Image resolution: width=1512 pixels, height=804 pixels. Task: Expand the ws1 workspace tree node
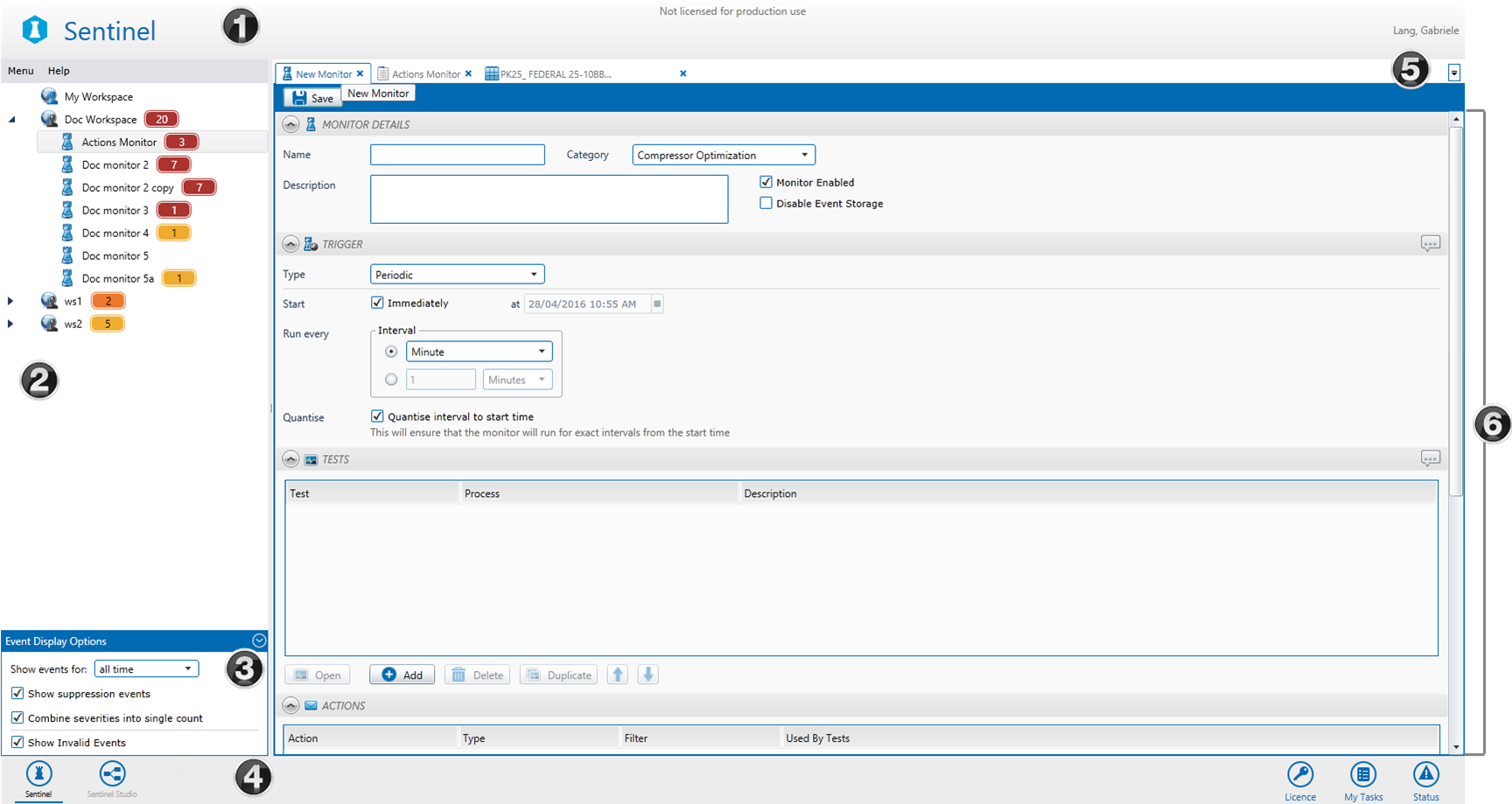coord(10,301)
